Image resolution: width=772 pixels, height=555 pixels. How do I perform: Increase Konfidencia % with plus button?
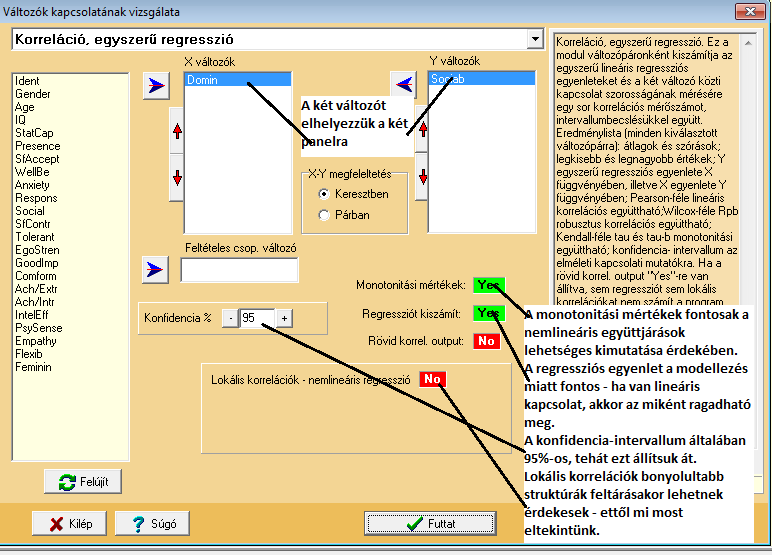pos(285,318)
